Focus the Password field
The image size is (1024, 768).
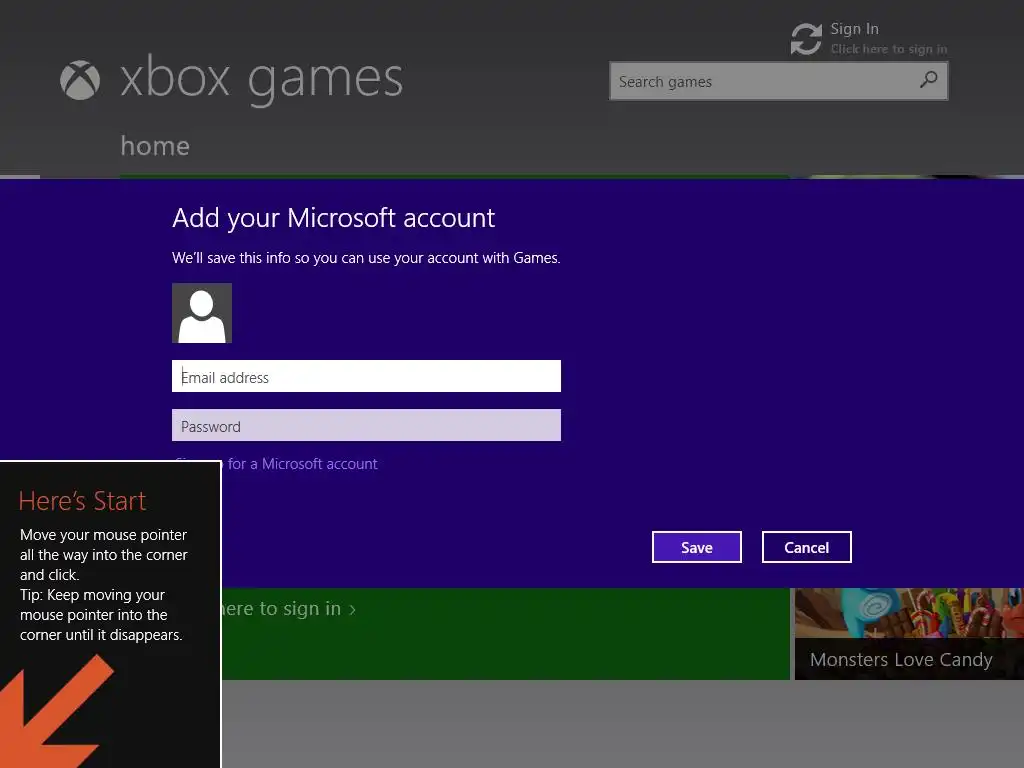pyautogui.click(x=366, y=425)
